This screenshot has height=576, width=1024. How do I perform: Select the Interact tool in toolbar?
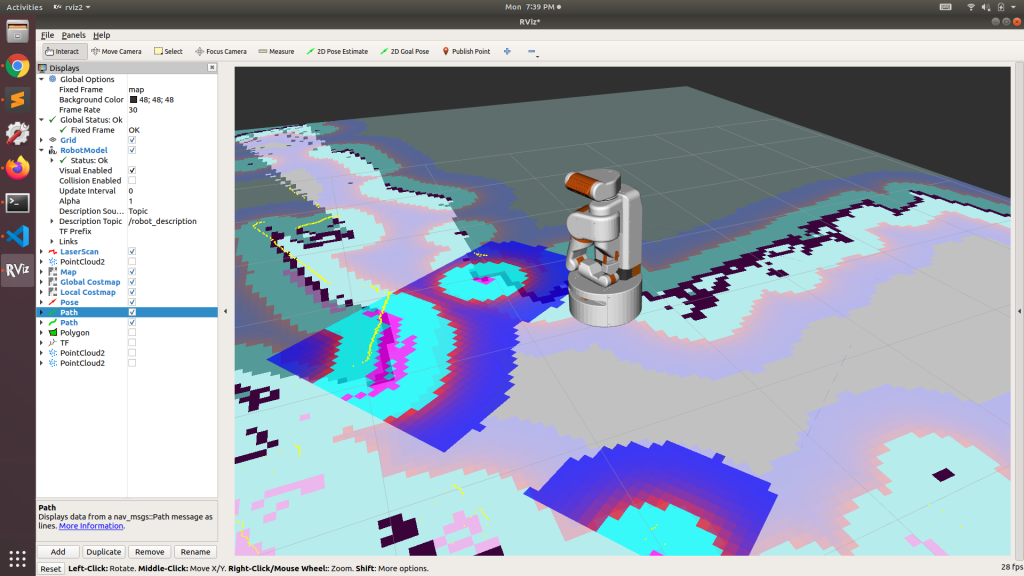coord(61,51)
